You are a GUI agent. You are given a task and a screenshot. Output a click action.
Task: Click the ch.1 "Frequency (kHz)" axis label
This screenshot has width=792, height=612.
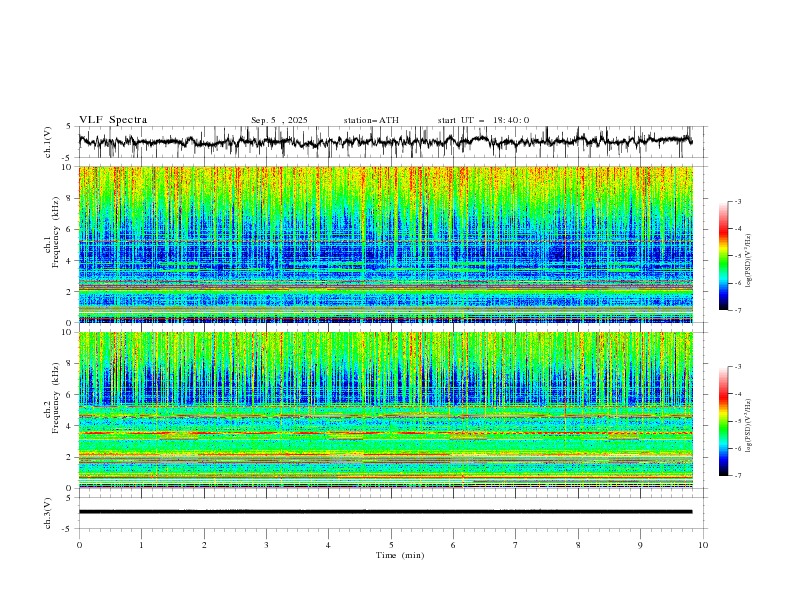(56, 232)
